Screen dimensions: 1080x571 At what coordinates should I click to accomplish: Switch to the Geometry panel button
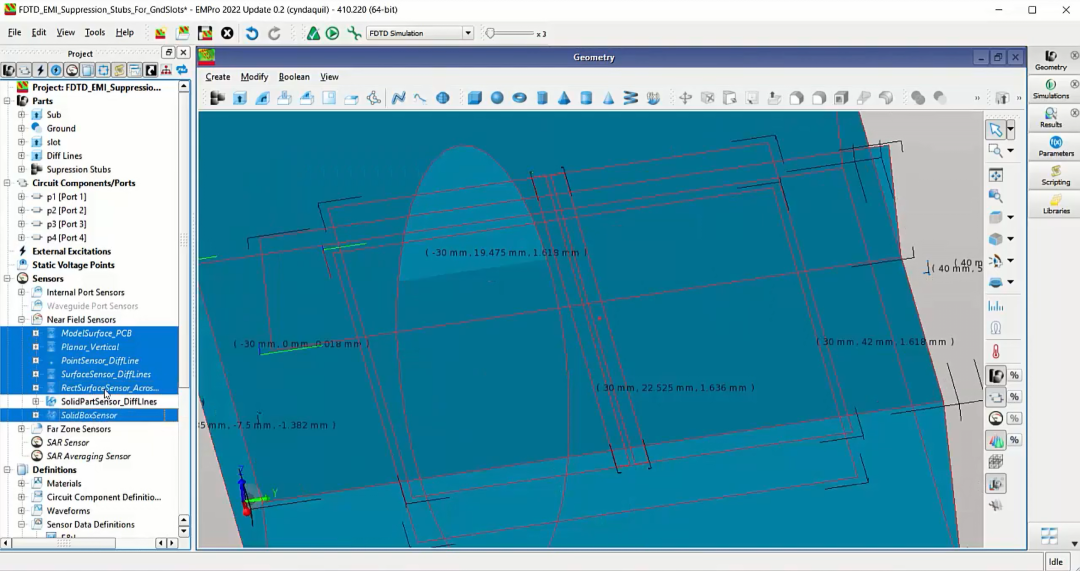1050,60
